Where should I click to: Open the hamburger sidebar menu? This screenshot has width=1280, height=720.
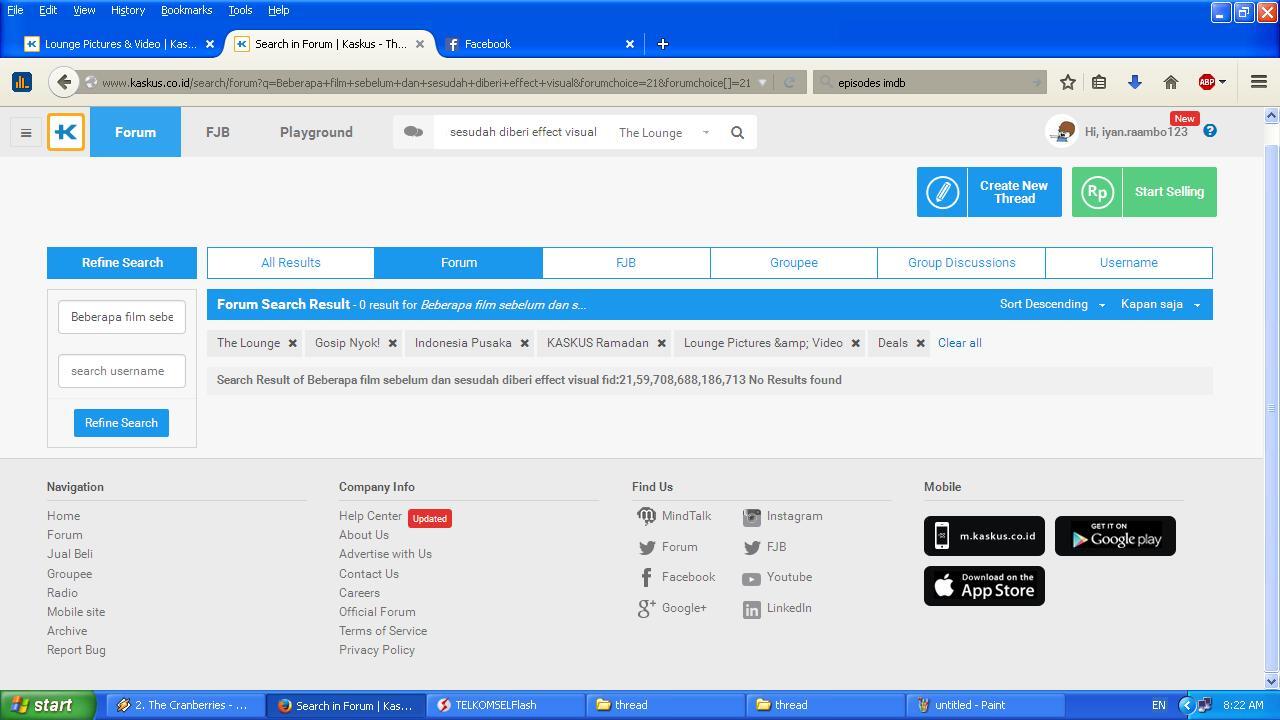[26, 132]
